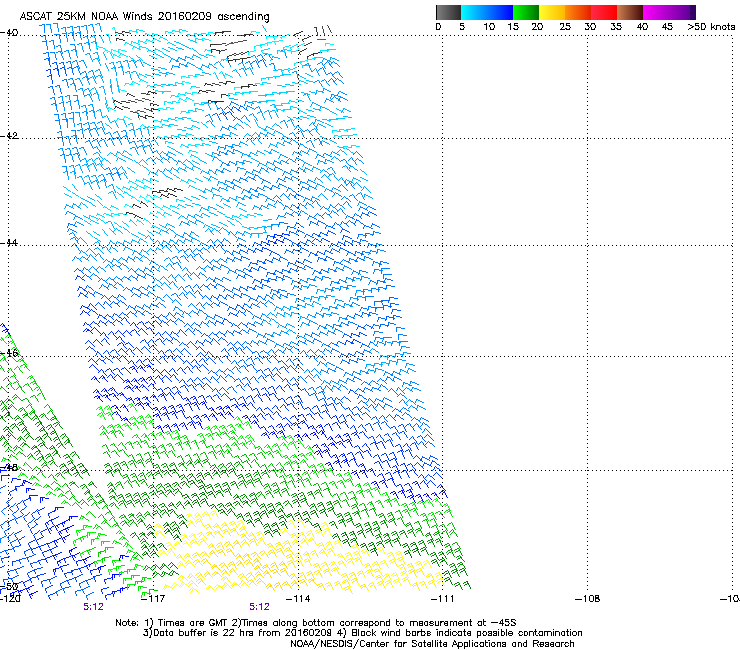Click legend tick label 10
The width and height of the screenshot is (740, 650).
tap(489, 26)
